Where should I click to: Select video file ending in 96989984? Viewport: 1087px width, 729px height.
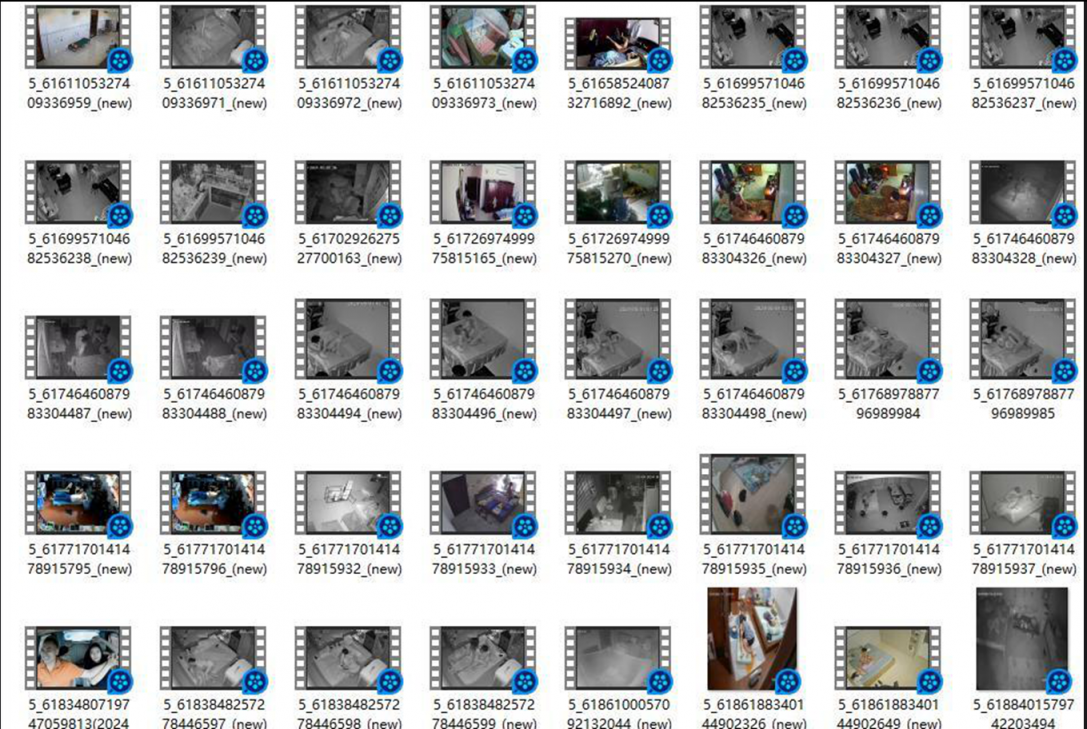pos(888,342)
